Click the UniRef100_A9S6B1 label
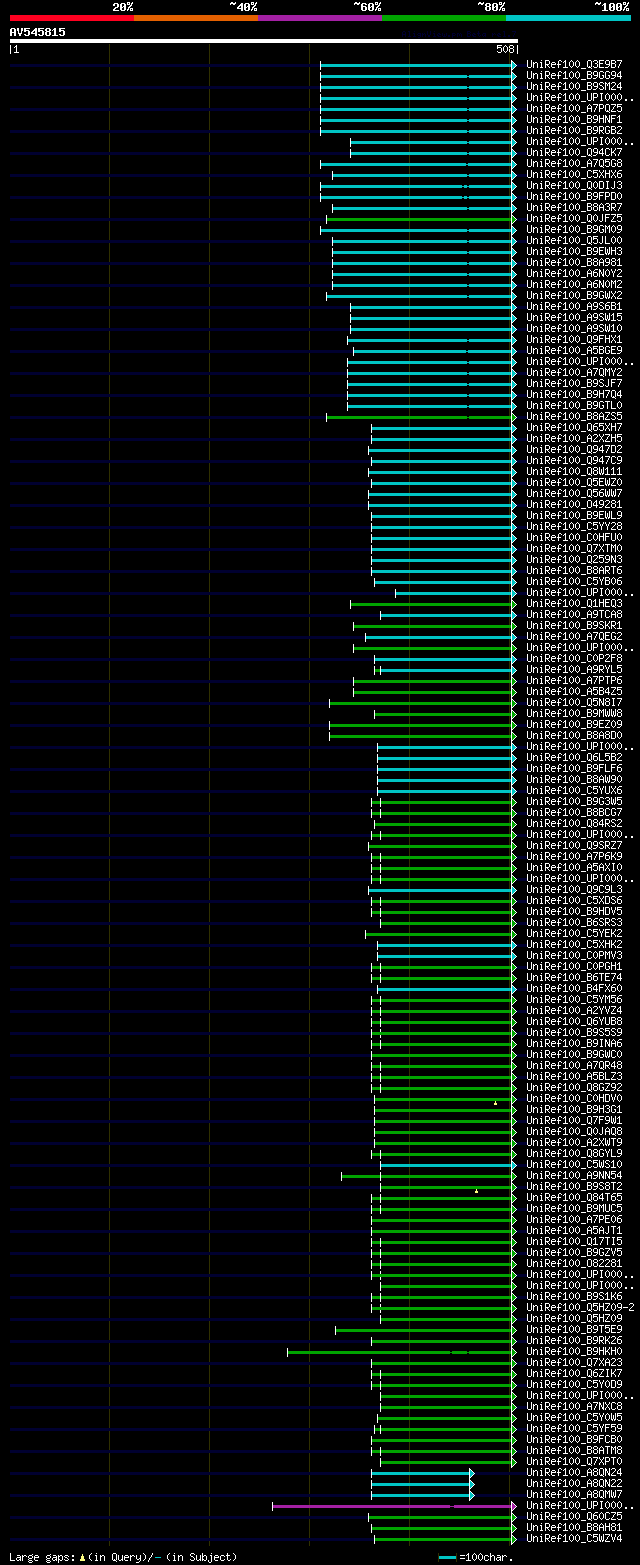Image resolution: width=640 pixels, height=1565 pixels. 574,307
